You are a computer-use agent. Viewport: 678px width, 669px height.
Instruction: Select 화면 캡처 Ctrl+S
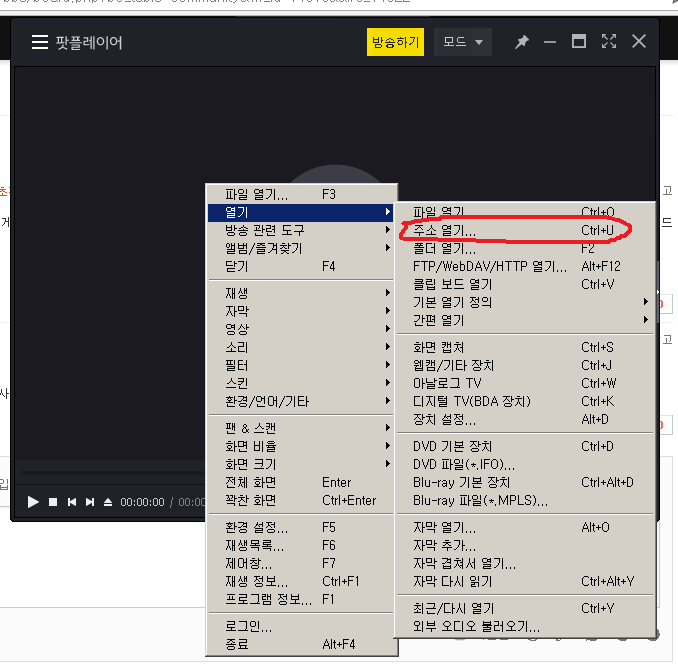click(x=524, y=347)
